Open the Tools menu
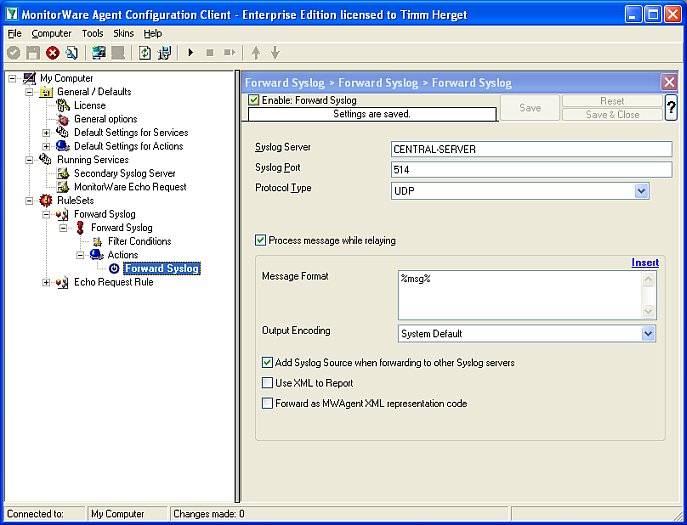Screen dimensions: 687x525 coord(92,33)
